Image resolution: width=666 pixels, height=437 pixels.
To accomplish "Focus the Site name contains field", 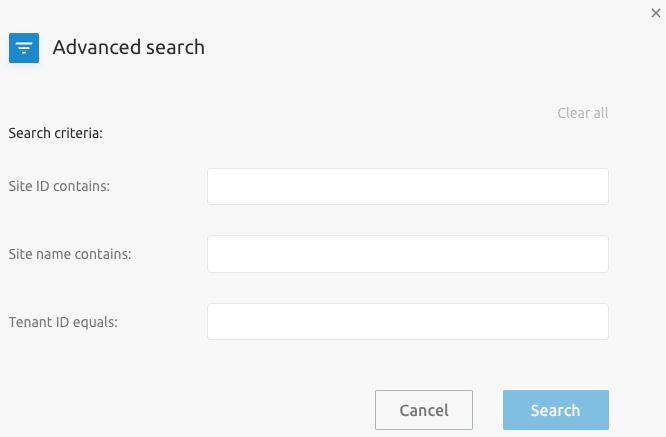I will [408, 254].
